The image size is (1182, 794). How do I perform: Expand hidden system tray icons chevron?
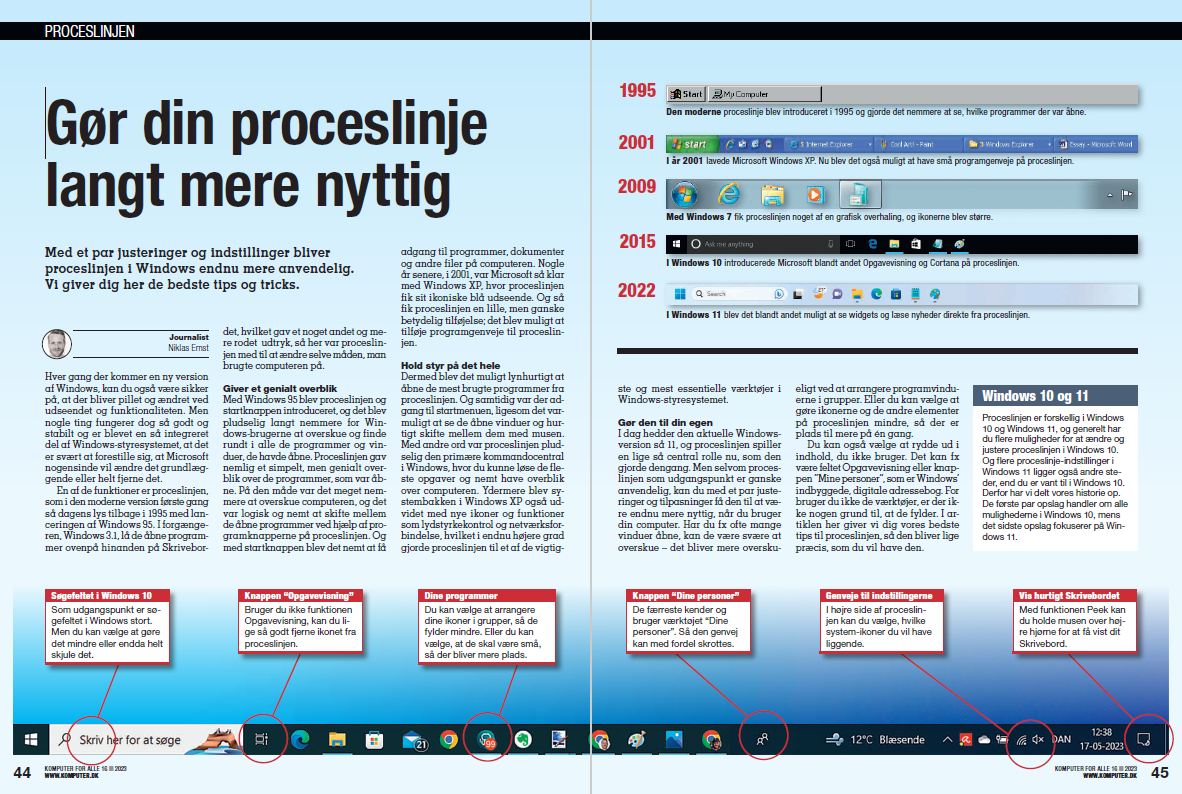(x=947, y=740)
